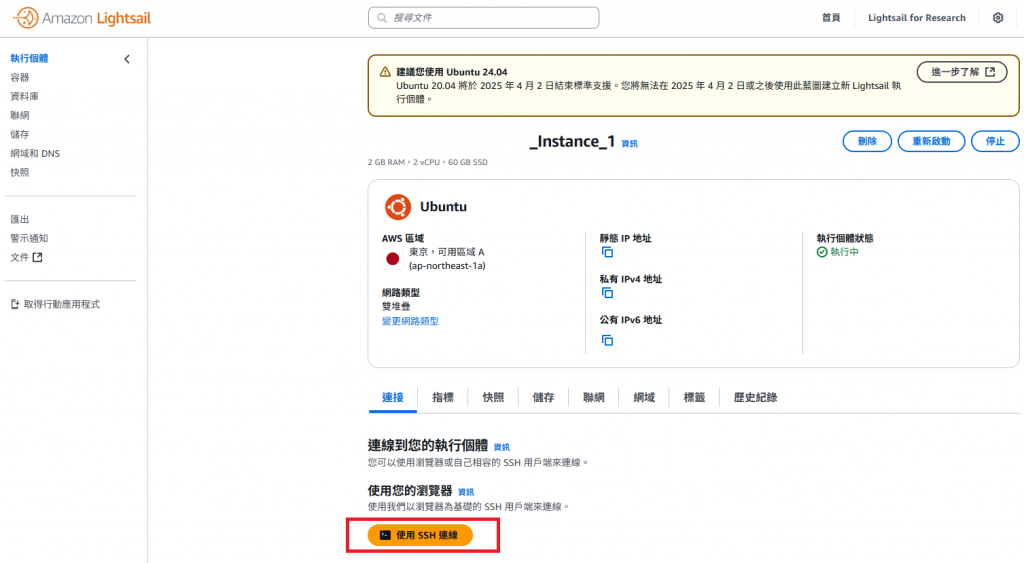
Task: Click the 取得行動應用程式 mobile icon
Action: (15, 304)
